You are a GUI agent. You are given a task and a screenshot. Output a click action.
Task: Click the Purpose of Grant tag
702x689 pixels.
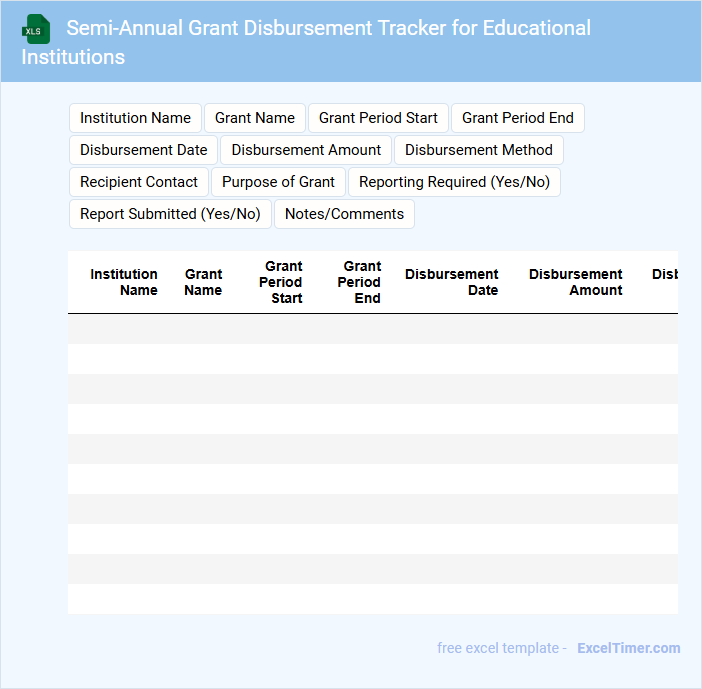(278, 182)
